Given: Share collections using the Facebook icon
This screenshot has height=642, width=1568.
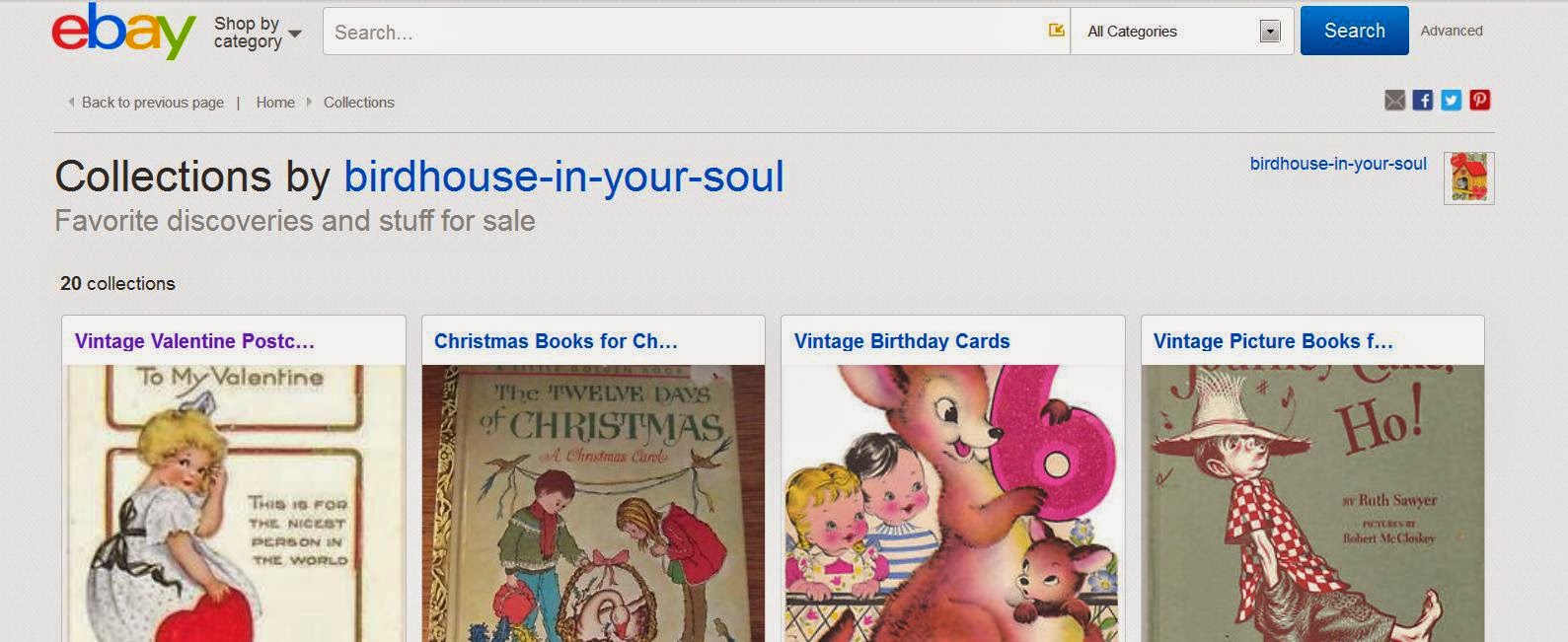Looking at the screenshot, I should [1422, 100].
